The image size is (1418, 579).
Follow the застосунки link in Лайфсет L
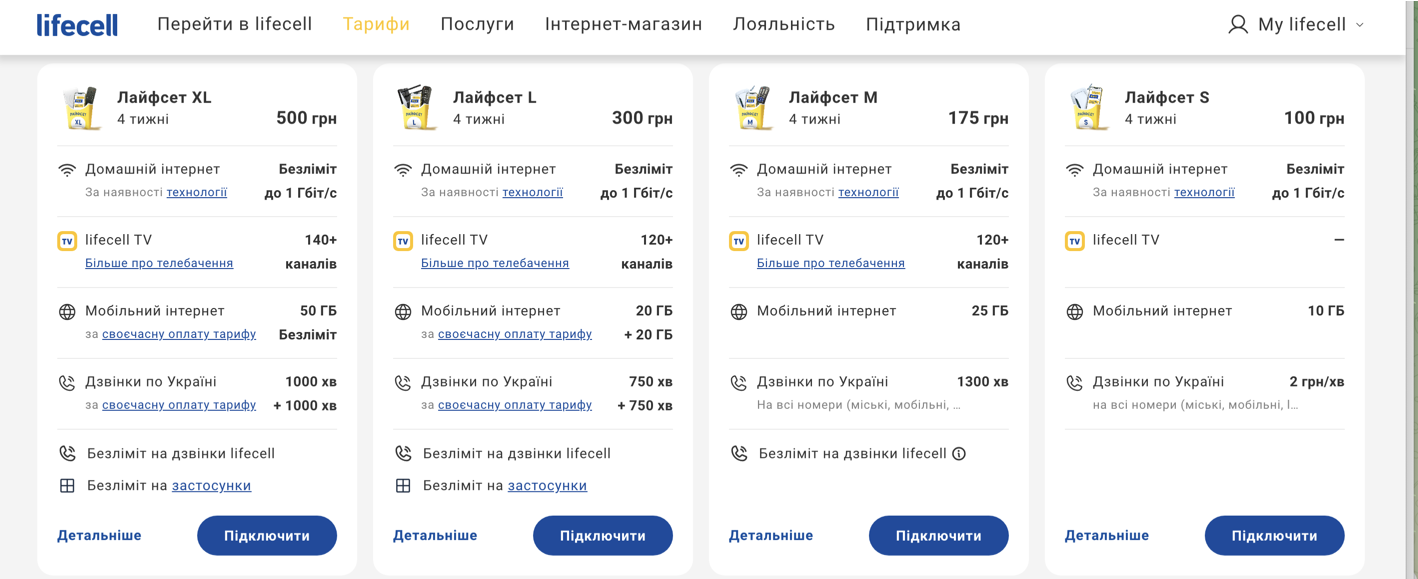pyautogui.click(x=547, y=486)
